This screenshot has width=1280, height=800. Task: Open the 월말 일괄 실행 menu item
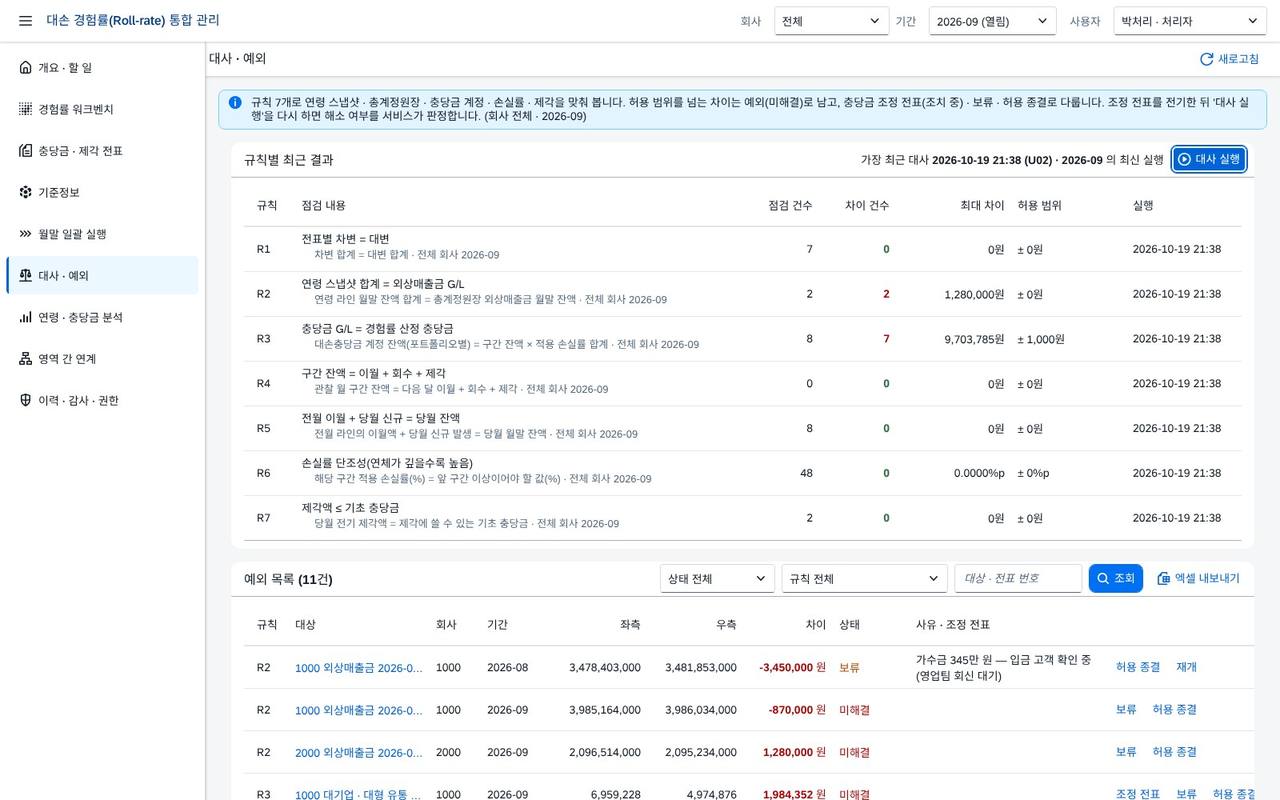click(102, 234)
